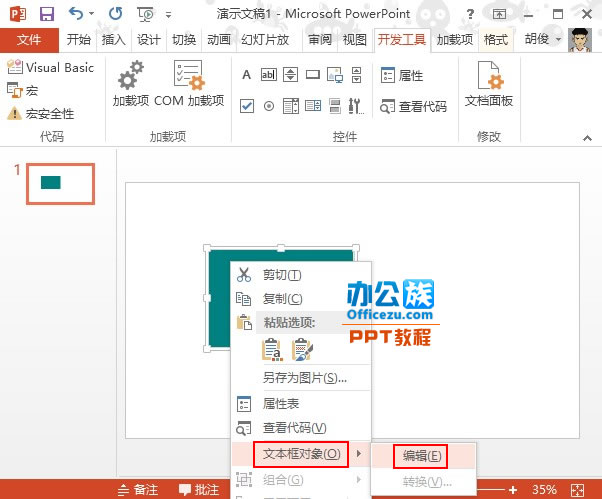
Task: Insert a Check Box control
Action: point(247,106)
